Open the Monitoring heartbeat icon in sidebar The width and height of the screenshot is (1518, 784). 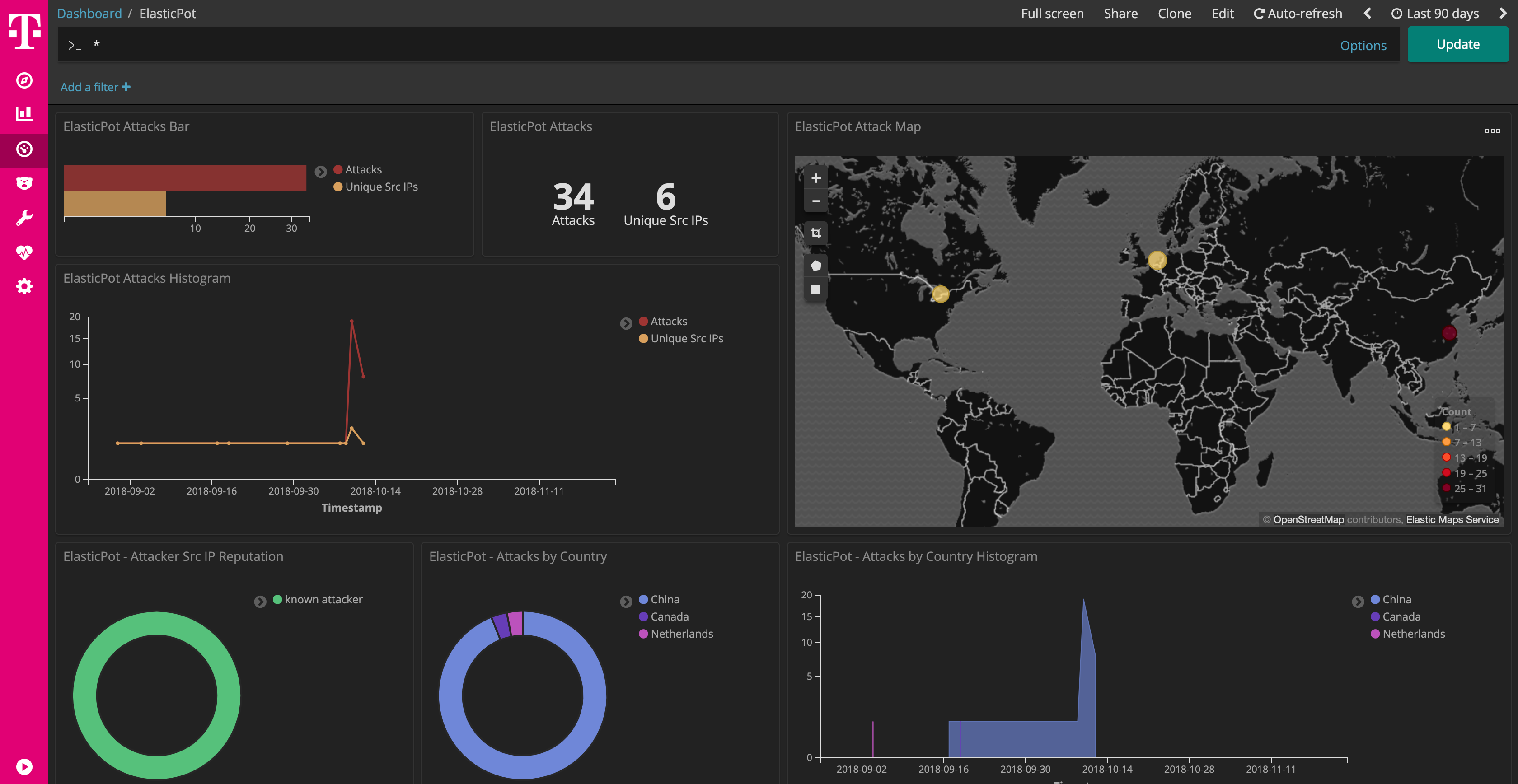(23, 252)
